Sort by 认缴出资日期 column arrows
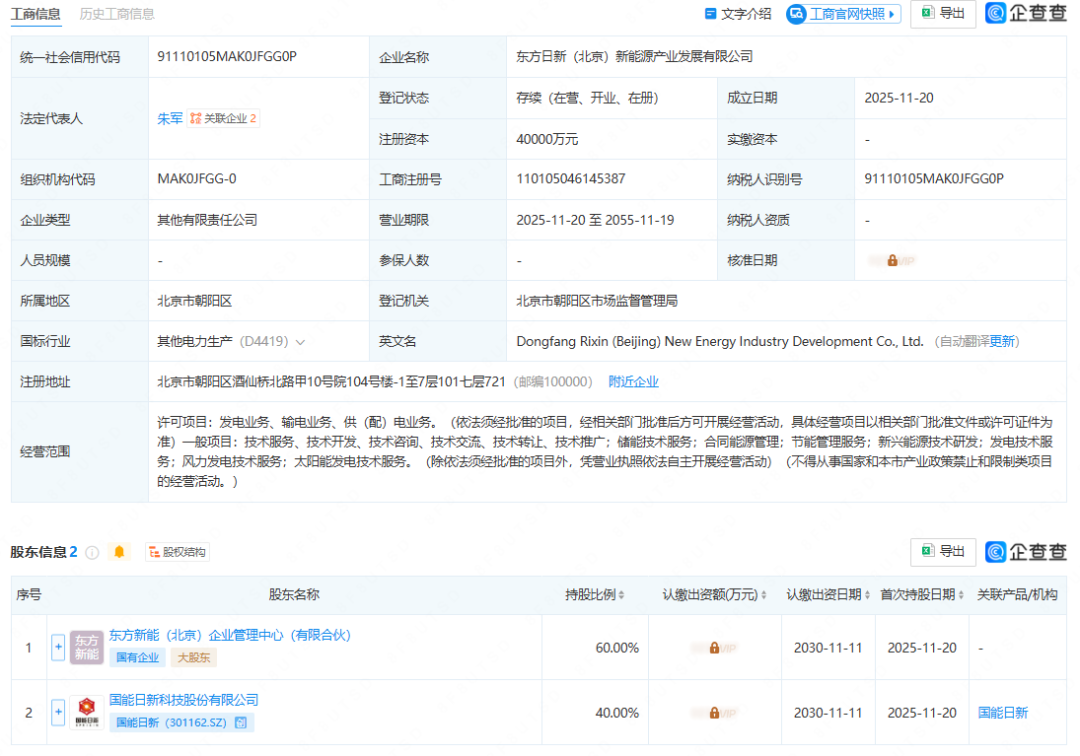This screenshot has width=1080, height=756. point(867,595)
